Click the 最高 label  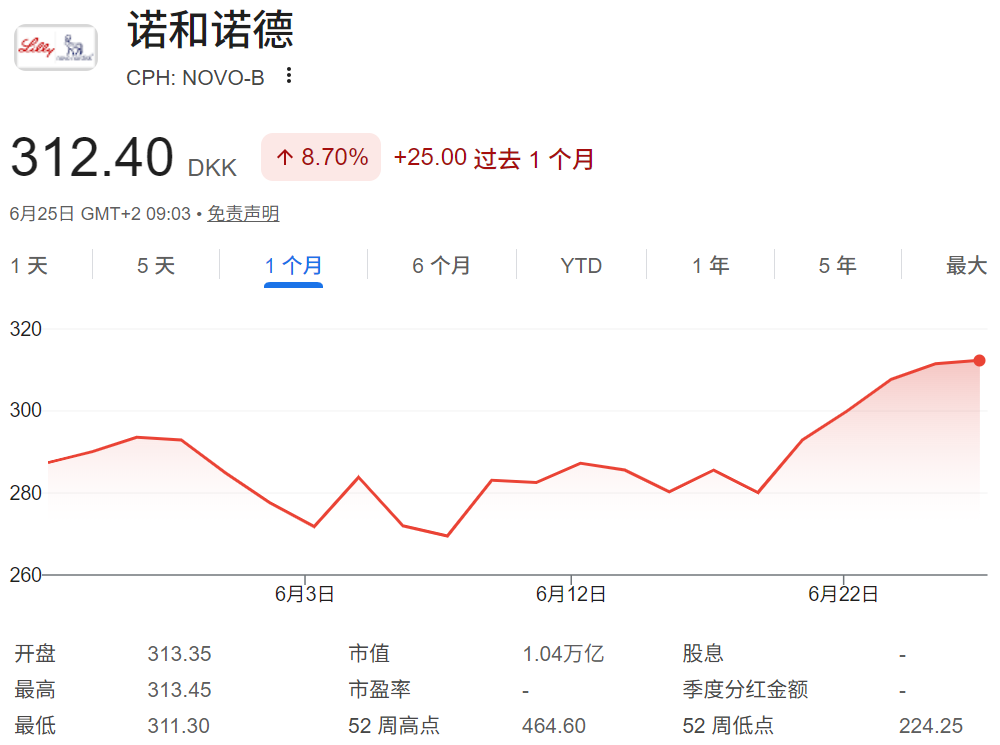point(35,690)
